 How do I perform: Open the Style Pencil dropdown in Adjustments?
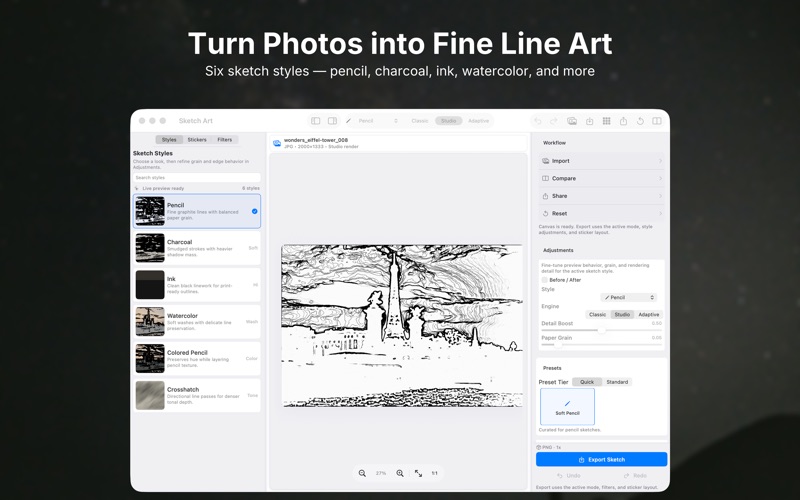(629, 297)
